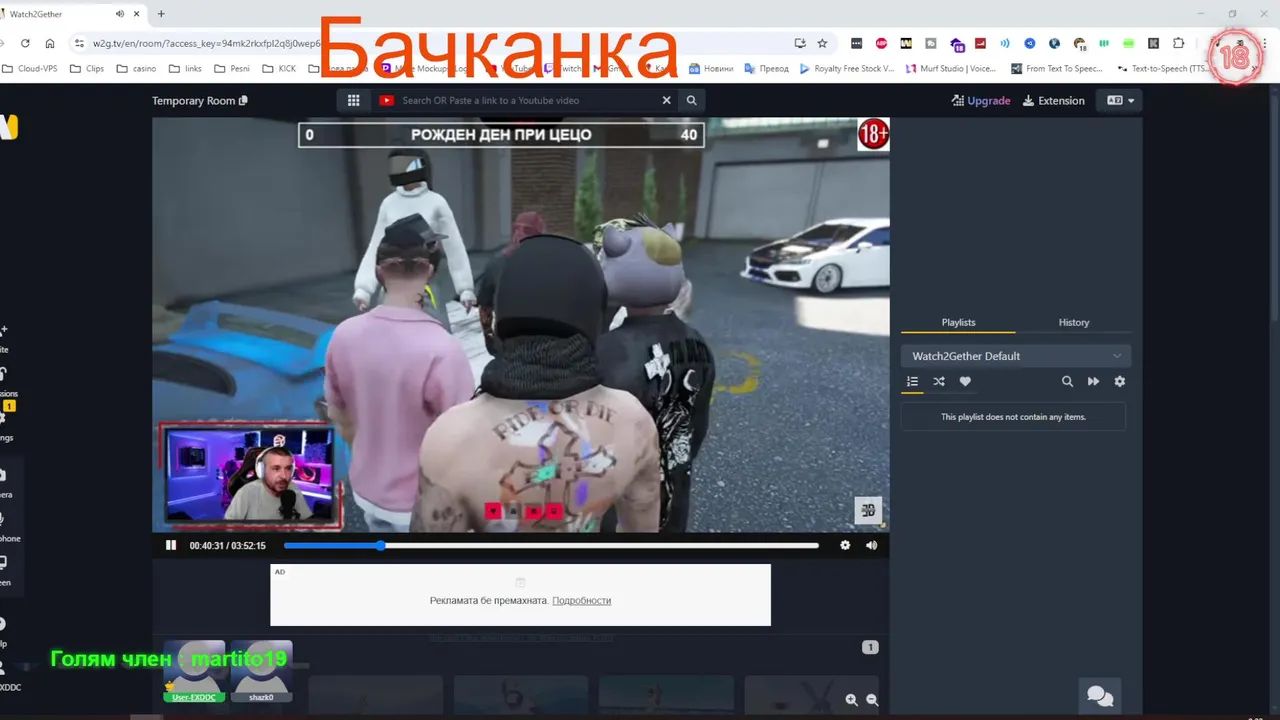Click the Подробности ad link
This screenshot has width=1280, height=720.
581,600
